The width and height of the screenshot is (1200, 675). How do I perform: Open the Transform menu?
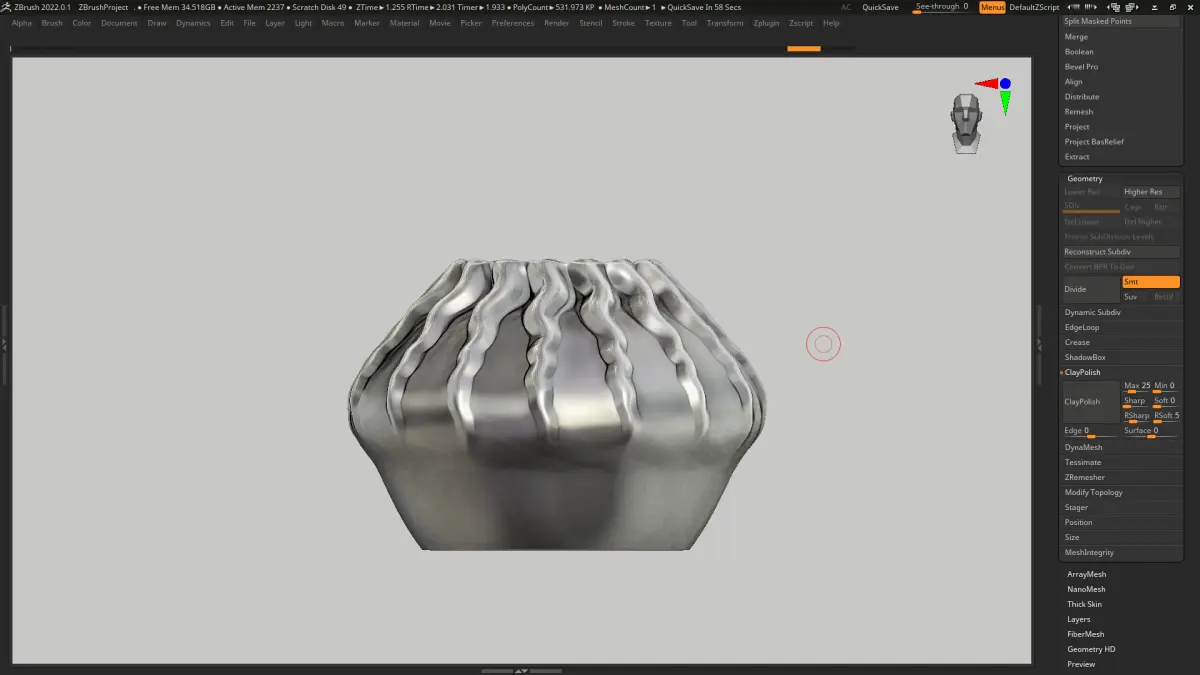(725, 23)
